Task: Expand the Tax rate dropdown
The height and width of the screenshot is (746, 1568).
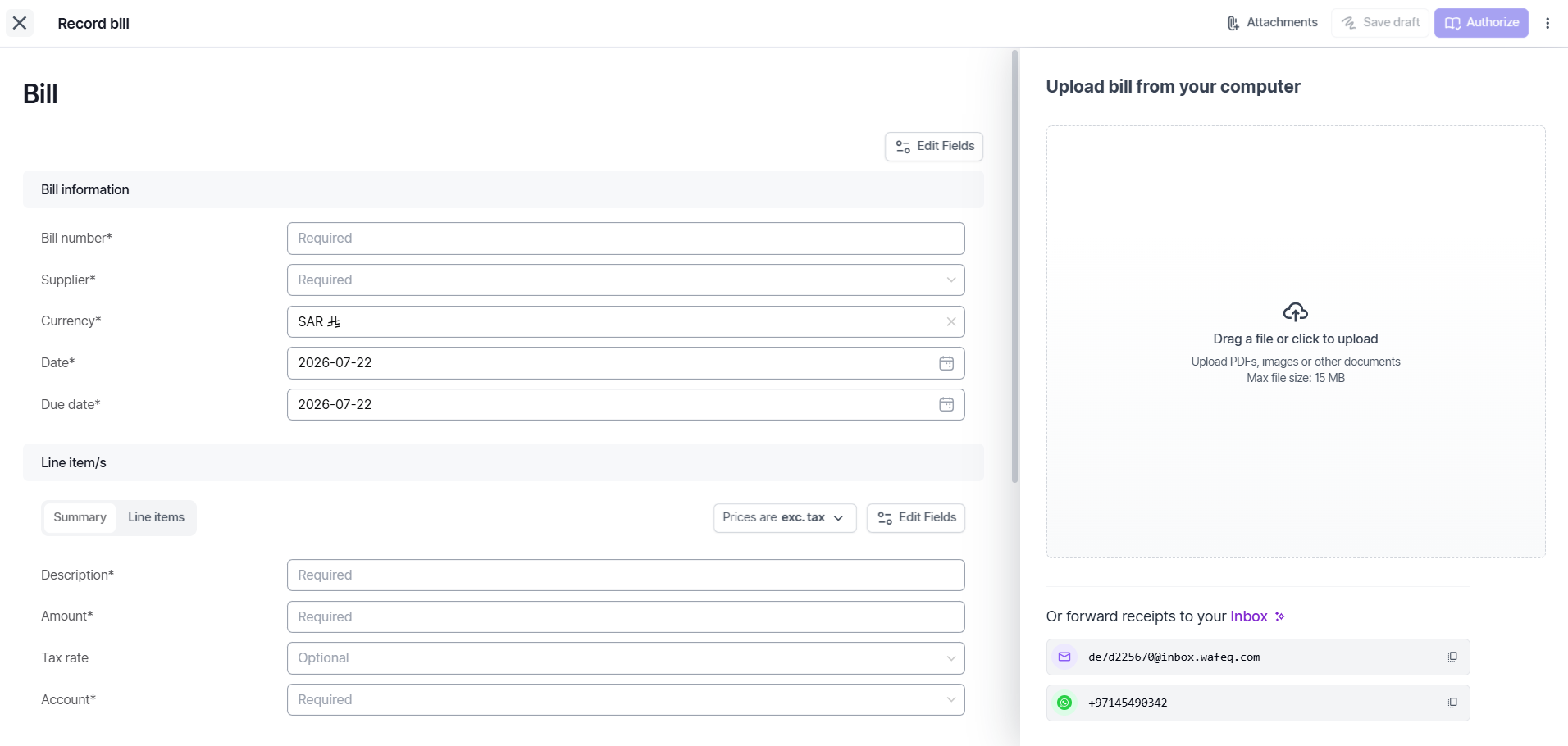Action: (x=626, y=658)
